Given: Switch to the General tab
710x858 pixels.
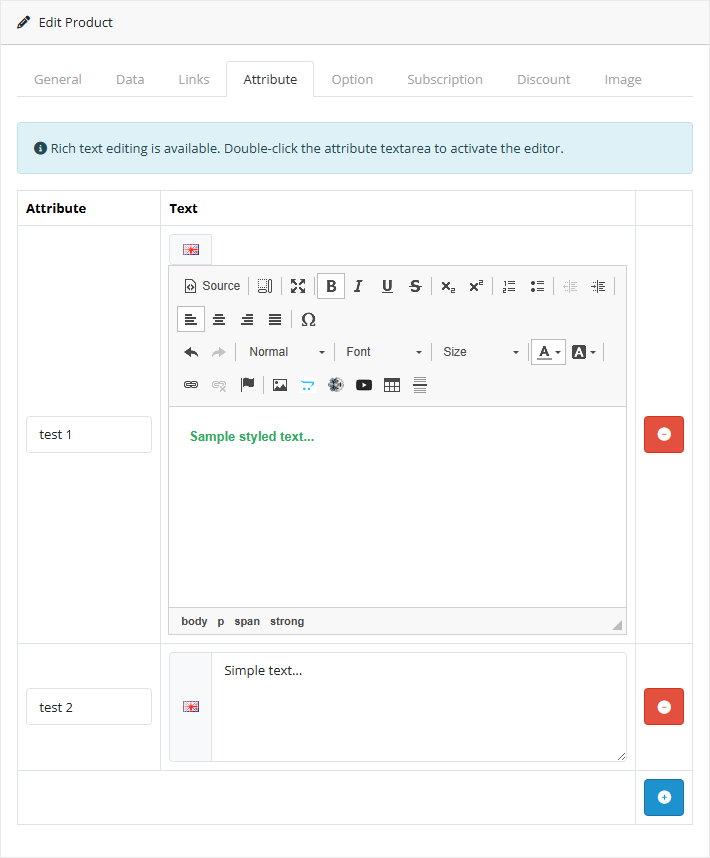Looking at the screenshot, I should pos(58,79).
